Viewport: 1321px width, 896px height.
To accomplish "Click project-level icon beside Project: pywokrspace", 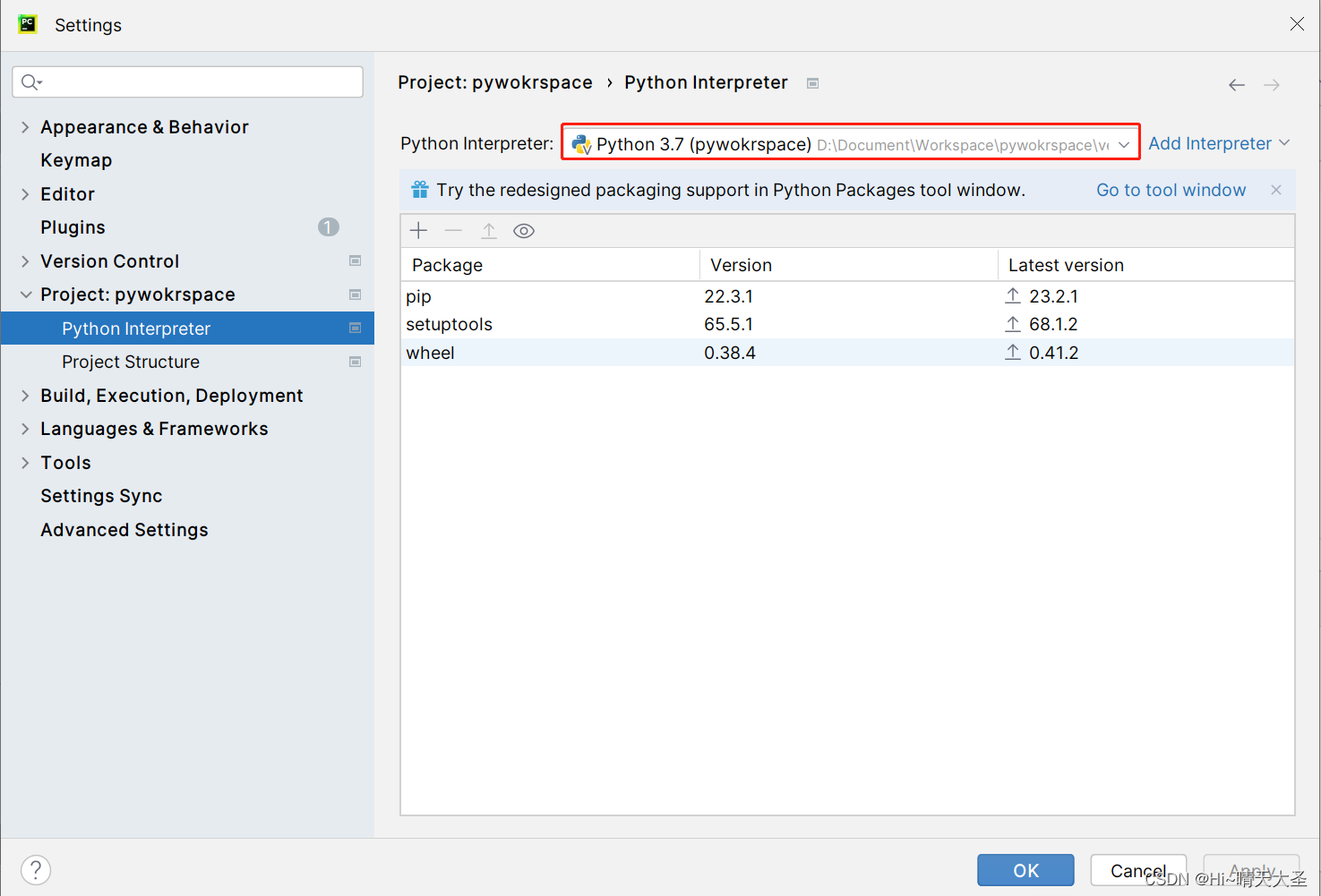I will (356, 294).
